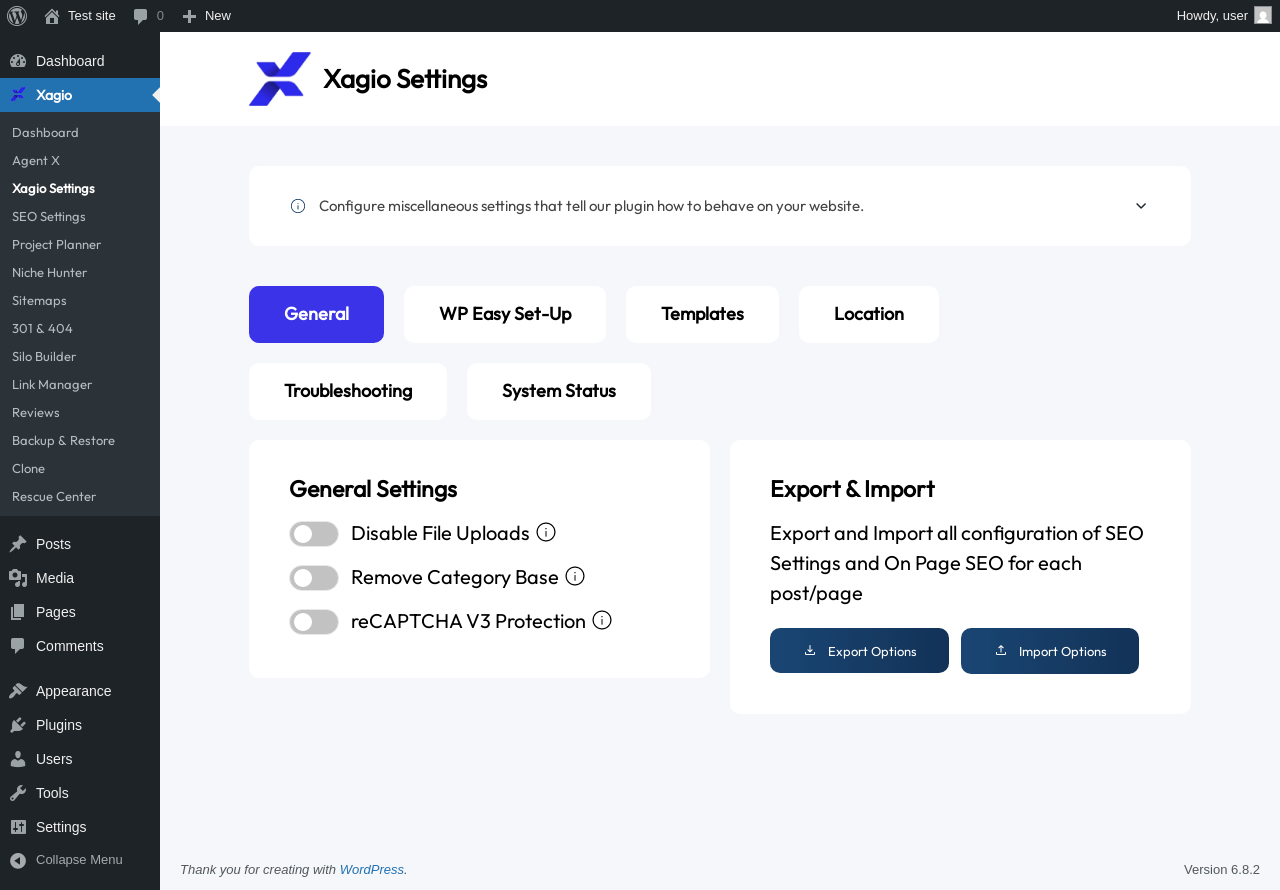This screenshot has width=1280, height=890.
Task: Click the Comments icon in sidebar
Action: point(18,646)
